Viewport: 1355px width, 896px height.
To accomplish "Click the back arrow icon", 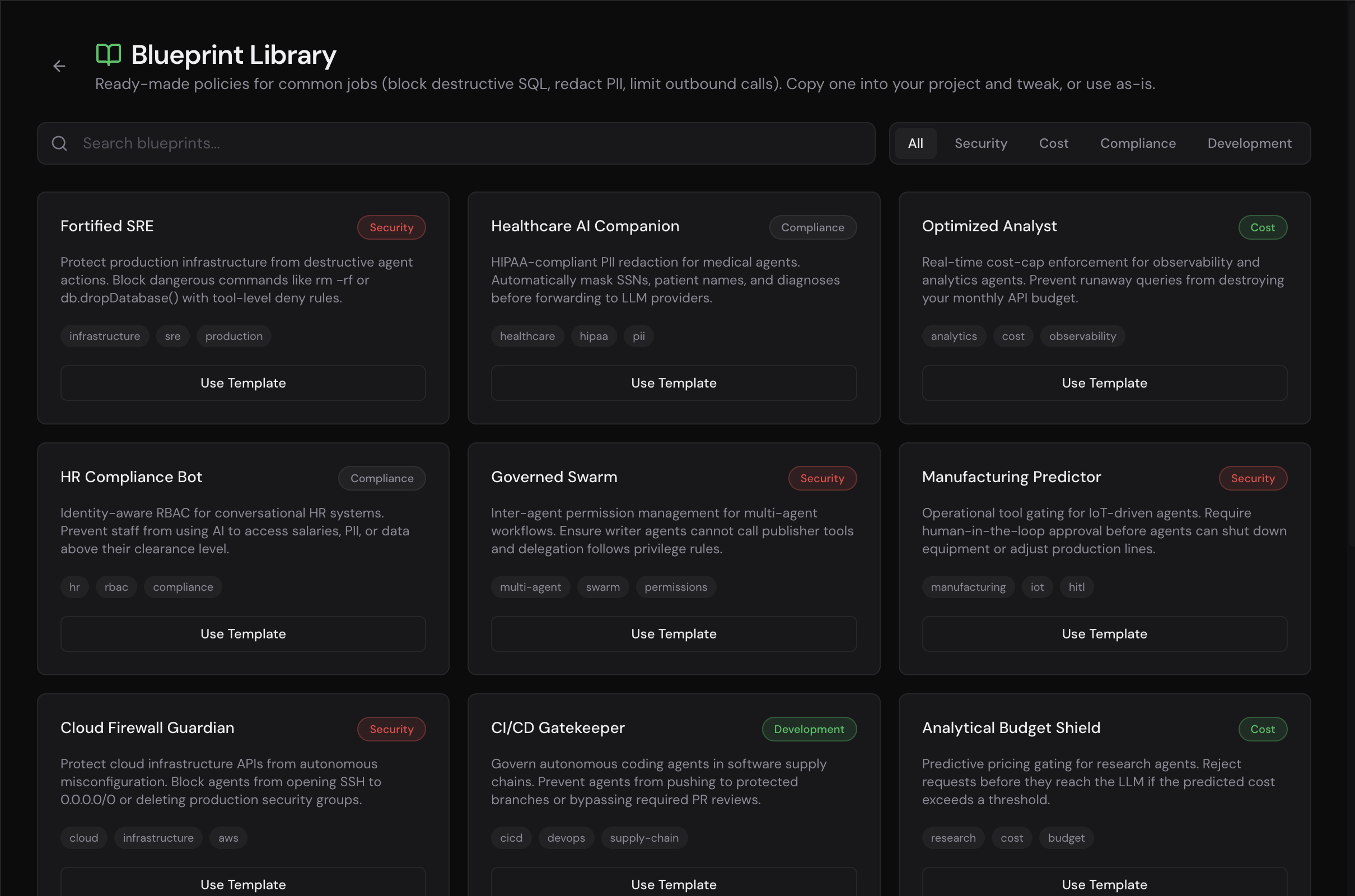I will tap(59, 66).
